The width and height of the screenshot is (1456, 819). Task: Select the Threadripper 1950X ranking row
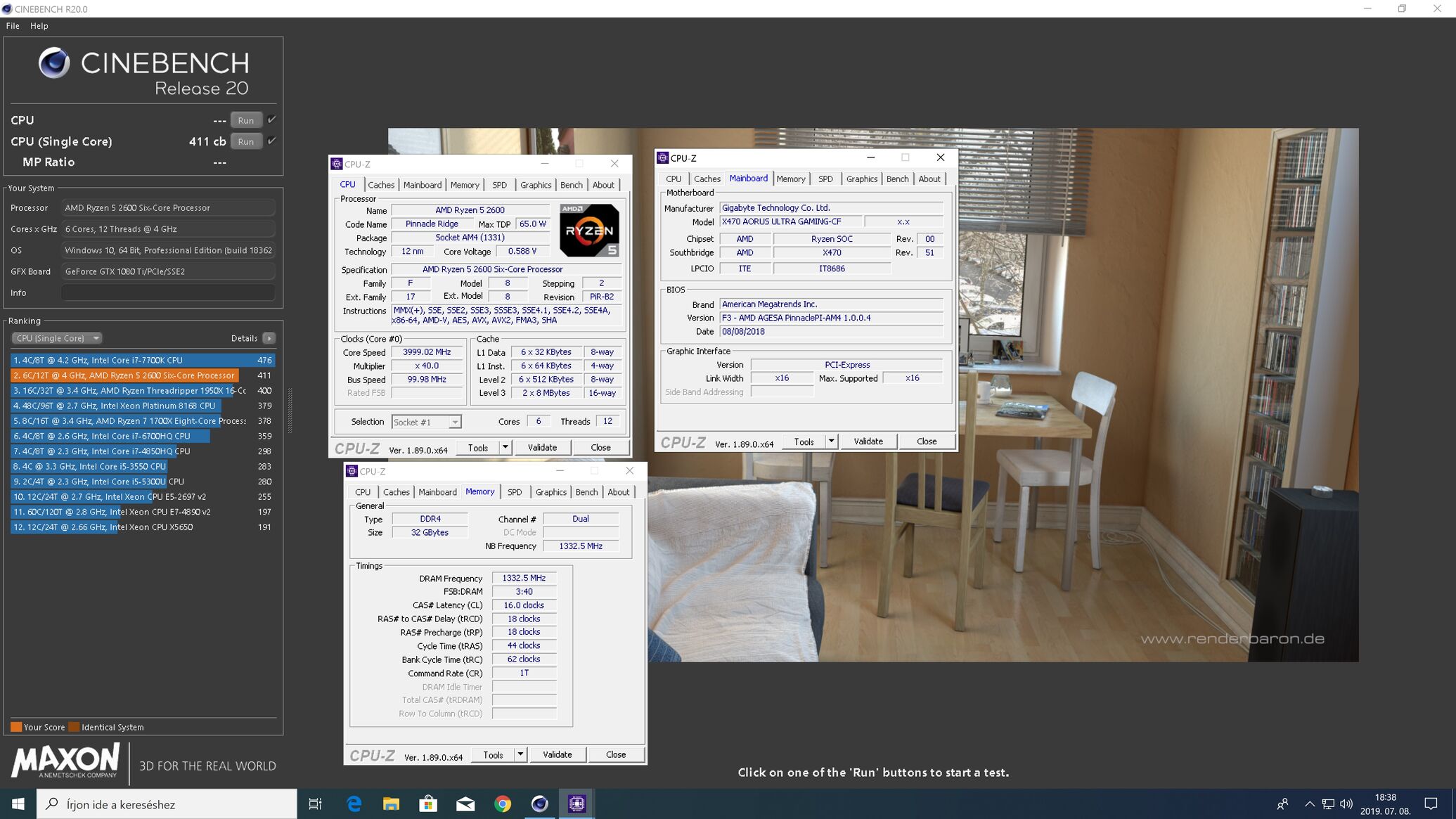(x=143, y=390)
